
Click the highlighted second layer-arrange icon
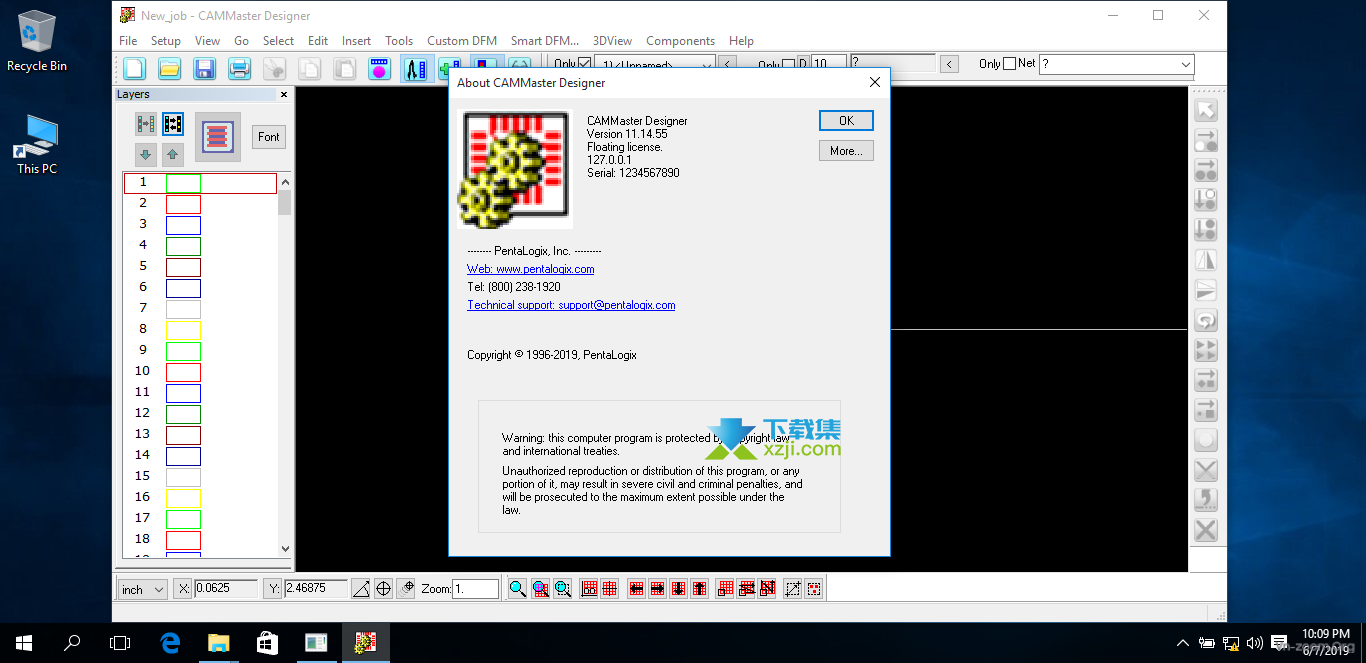coord(173,124)
